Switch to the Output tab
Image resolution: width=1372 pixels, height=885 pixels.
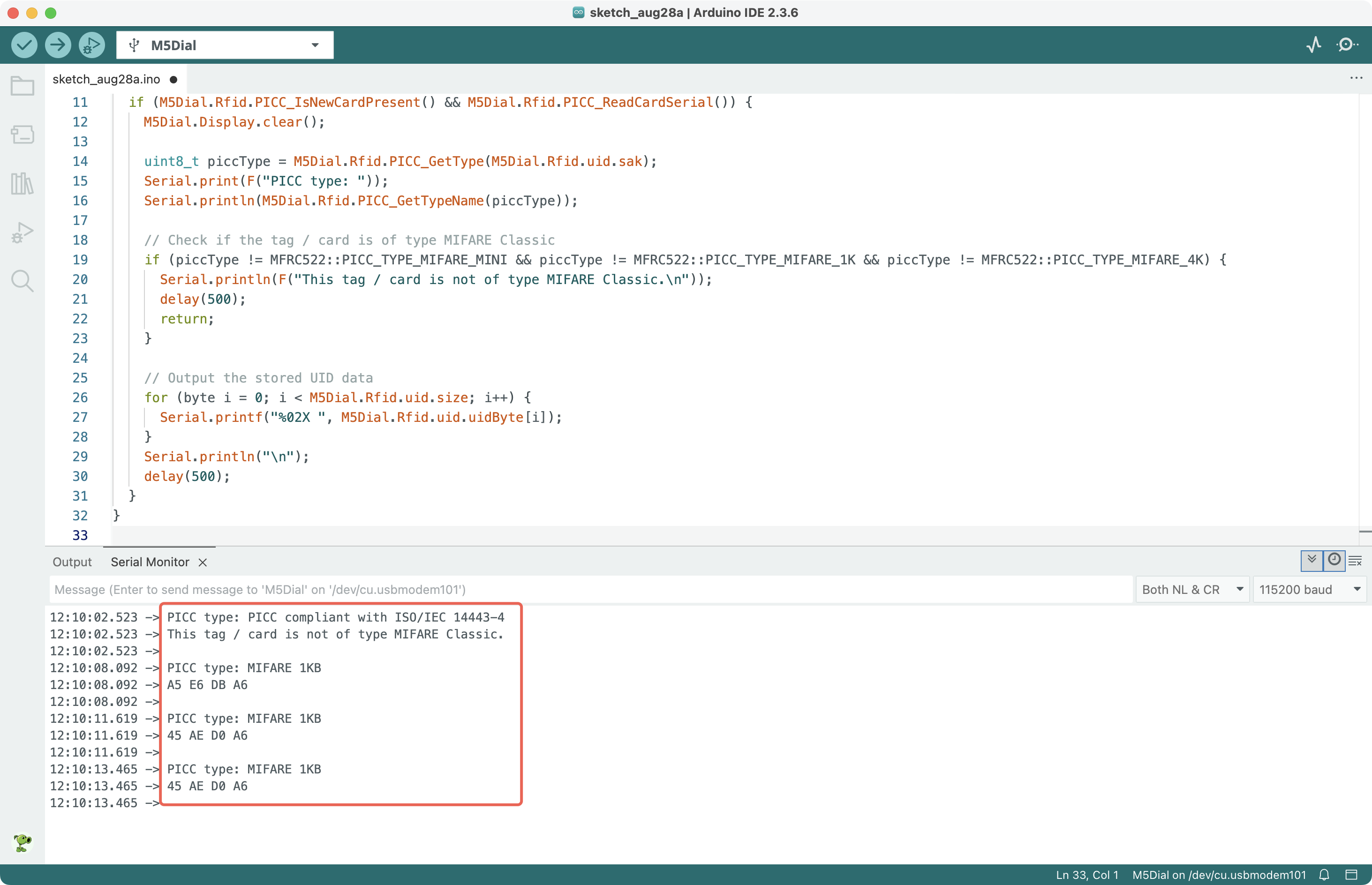click(72, 562)
